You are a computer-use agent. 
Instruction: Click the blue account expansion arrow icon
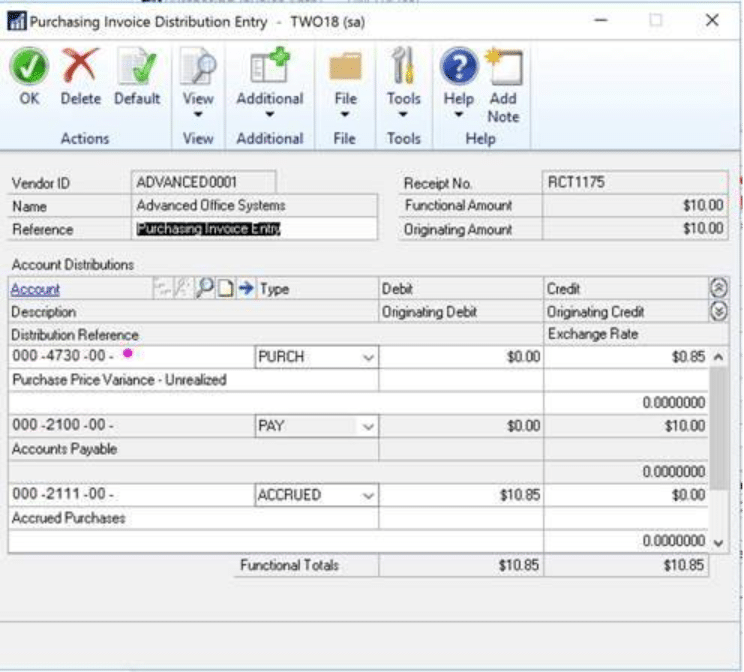[x=245, y=289]
